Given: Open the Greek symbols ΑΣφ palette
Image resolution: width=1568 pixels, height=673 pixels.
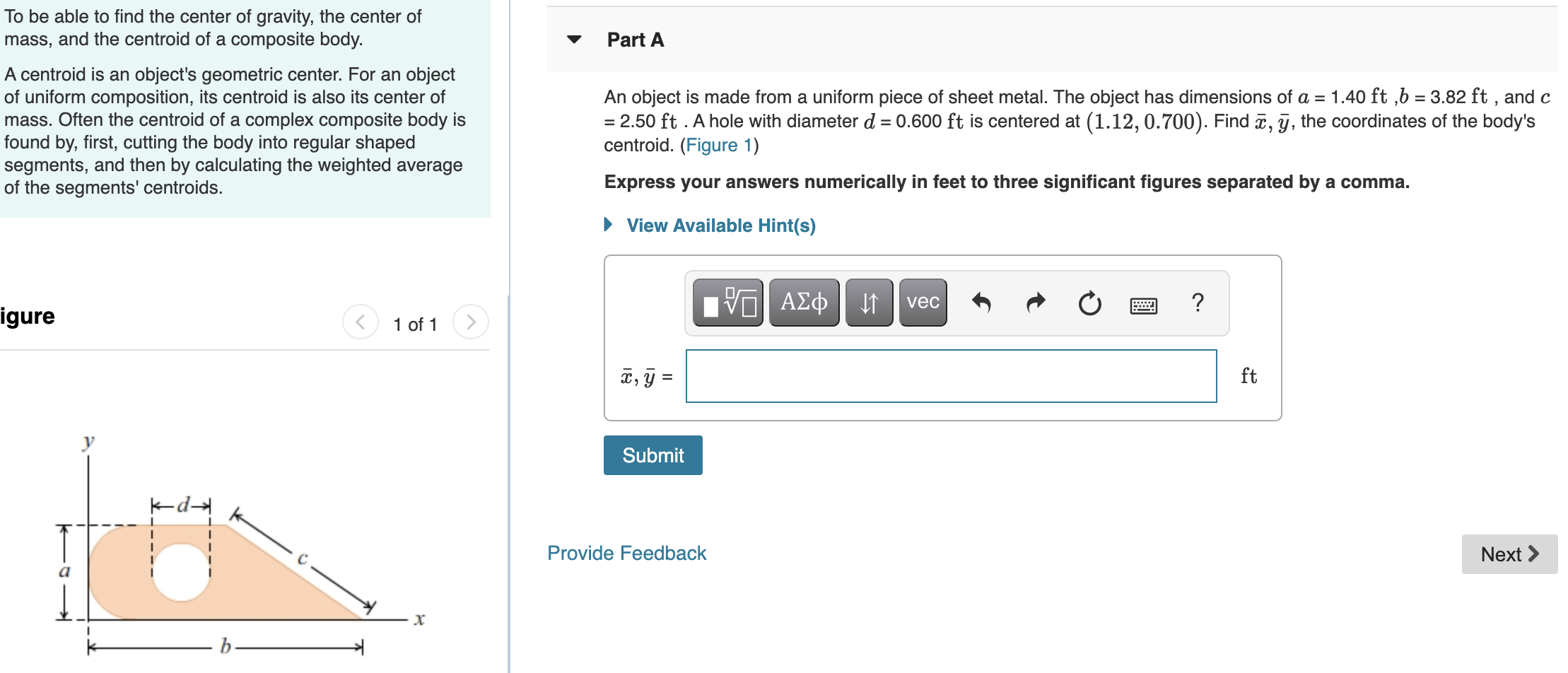Looking at the screenshot, I should pyautogui.click(x=803, y=303).
